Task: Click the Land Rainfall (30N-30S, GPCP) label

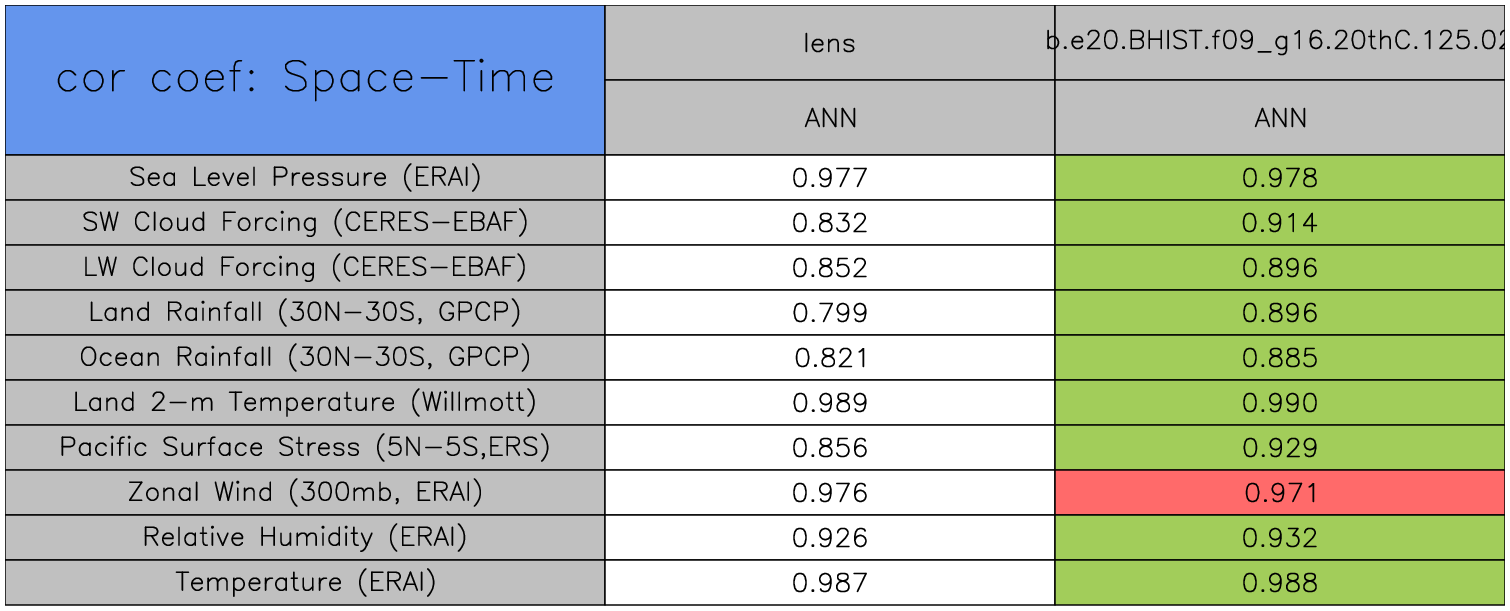Action: (x=305, y=312)
